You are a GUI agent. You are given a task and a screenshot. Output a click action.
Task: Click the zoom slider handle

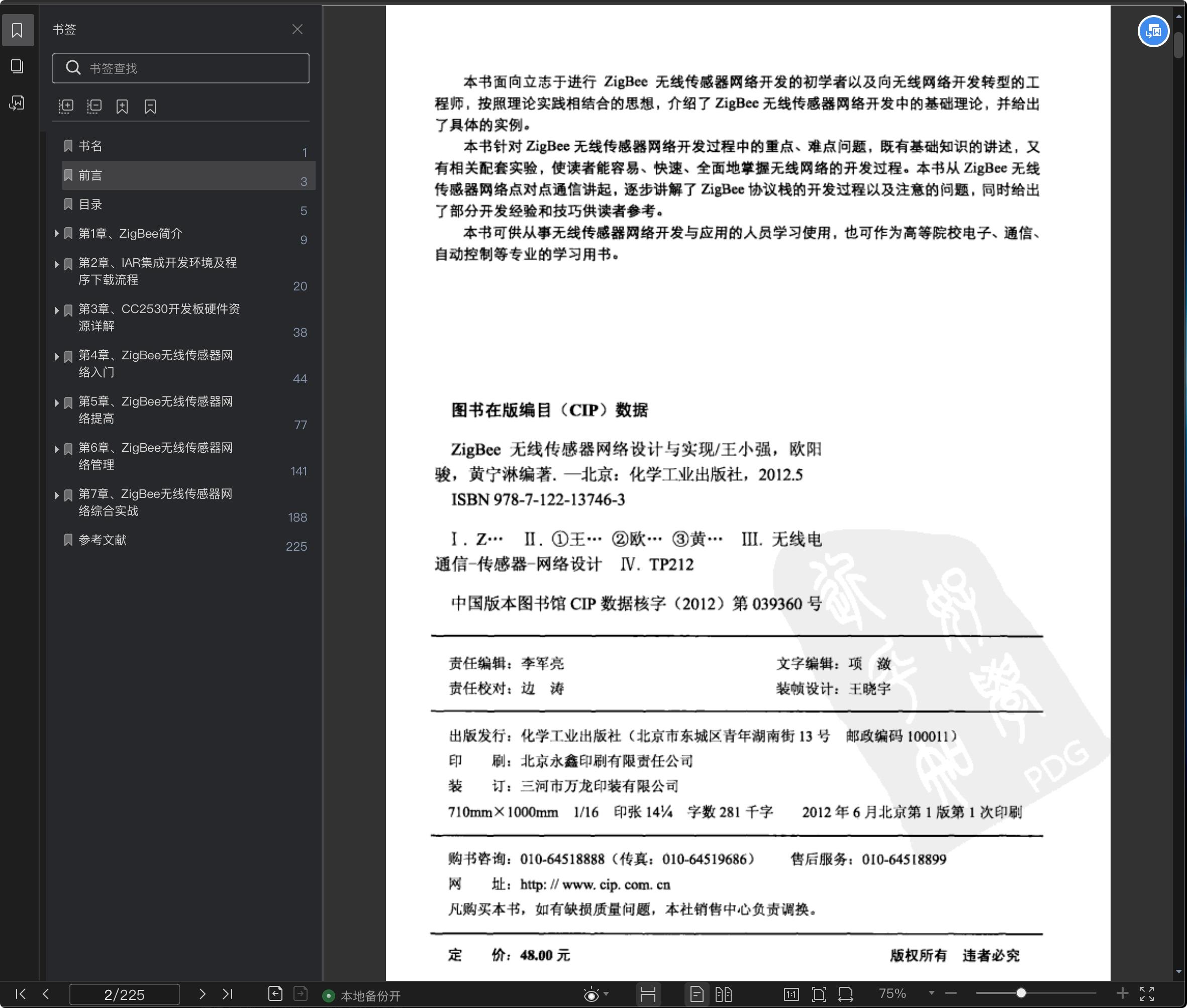[x=1021, y=993]
